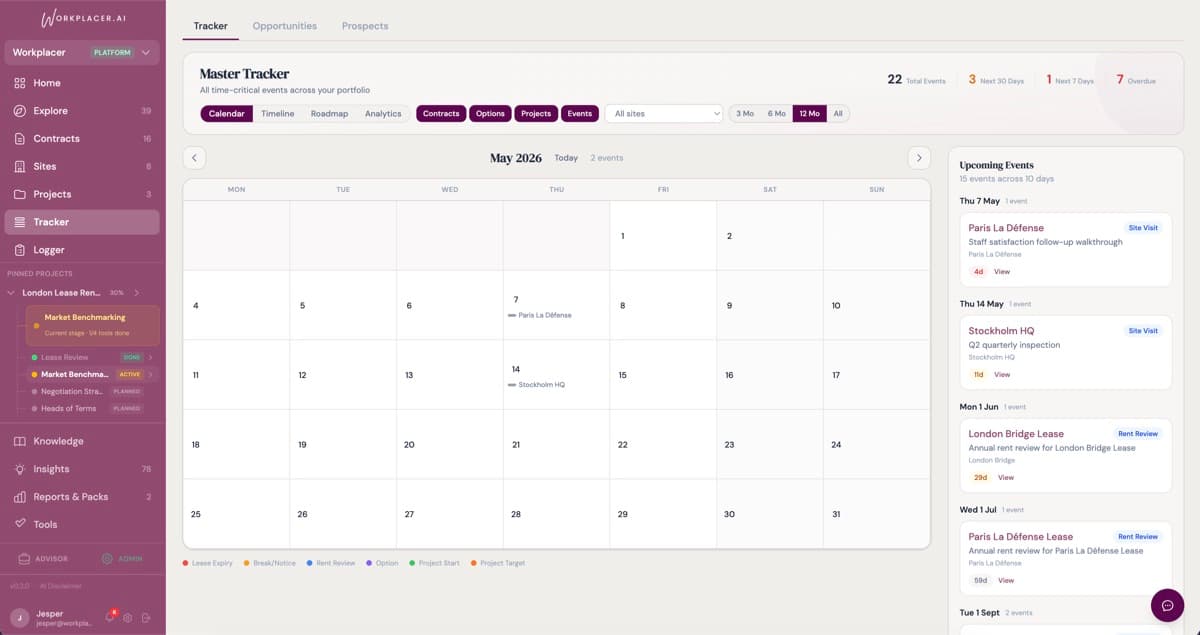Open the Reports & Packs chart icon
Screen dimensions: 1200x635
20,497
